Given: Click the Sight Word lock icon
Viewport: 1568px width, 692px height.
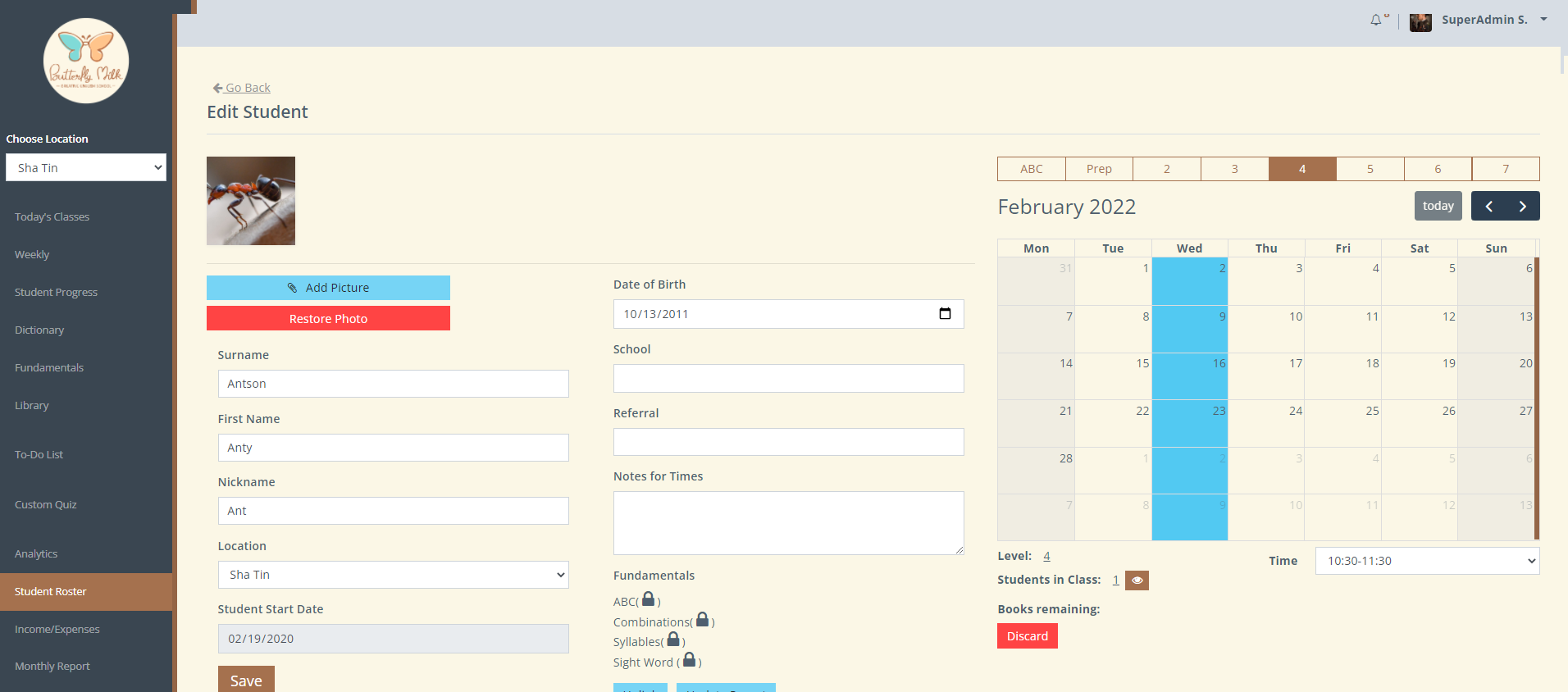Looking at the screenshot, I should (689, 660).
